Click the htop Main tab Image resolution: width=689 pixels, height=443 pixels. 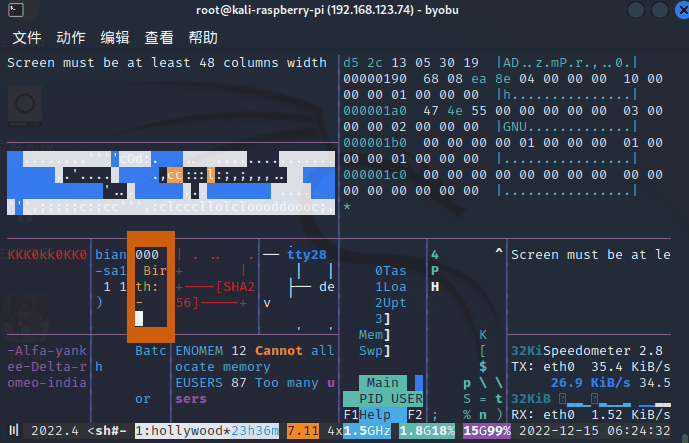[x=383, y=383]
